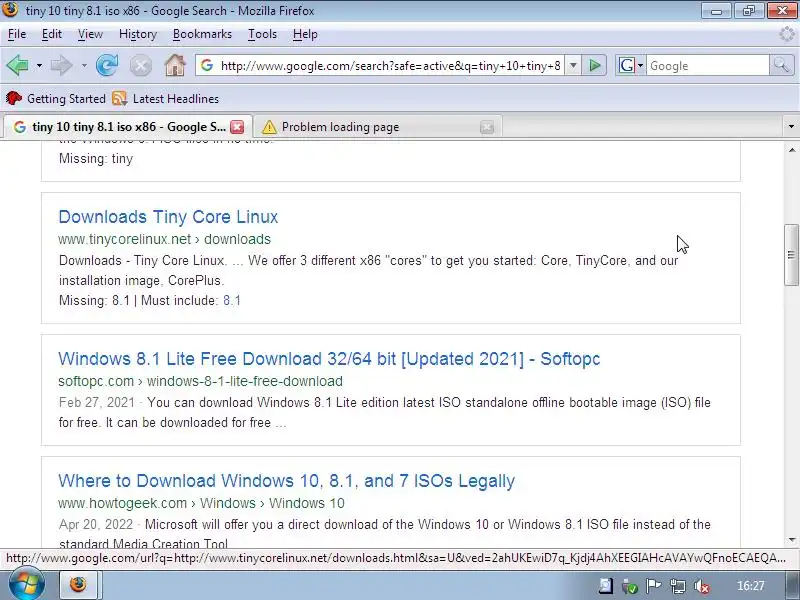Open the Back history dropdown arrow
800x600 pixels.
[39, 66]
